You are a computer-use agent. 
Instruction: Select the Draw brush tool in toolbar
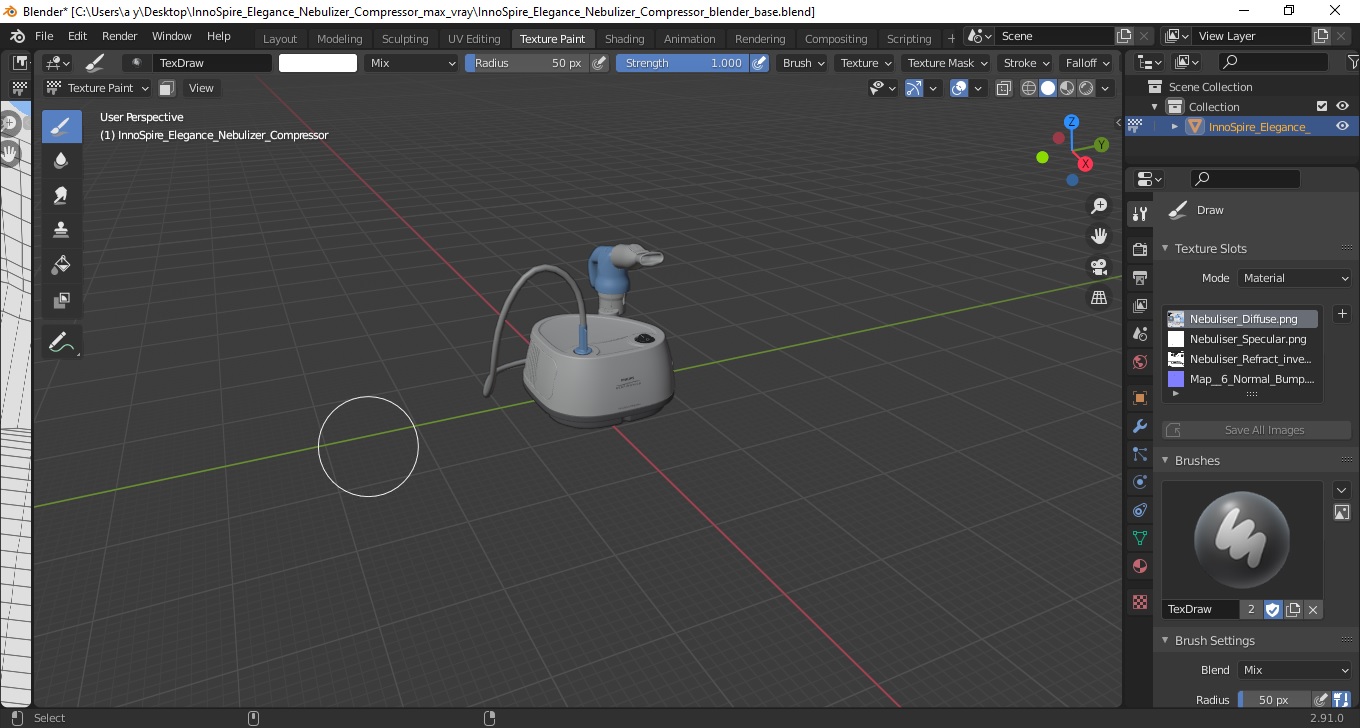point(61,126)
